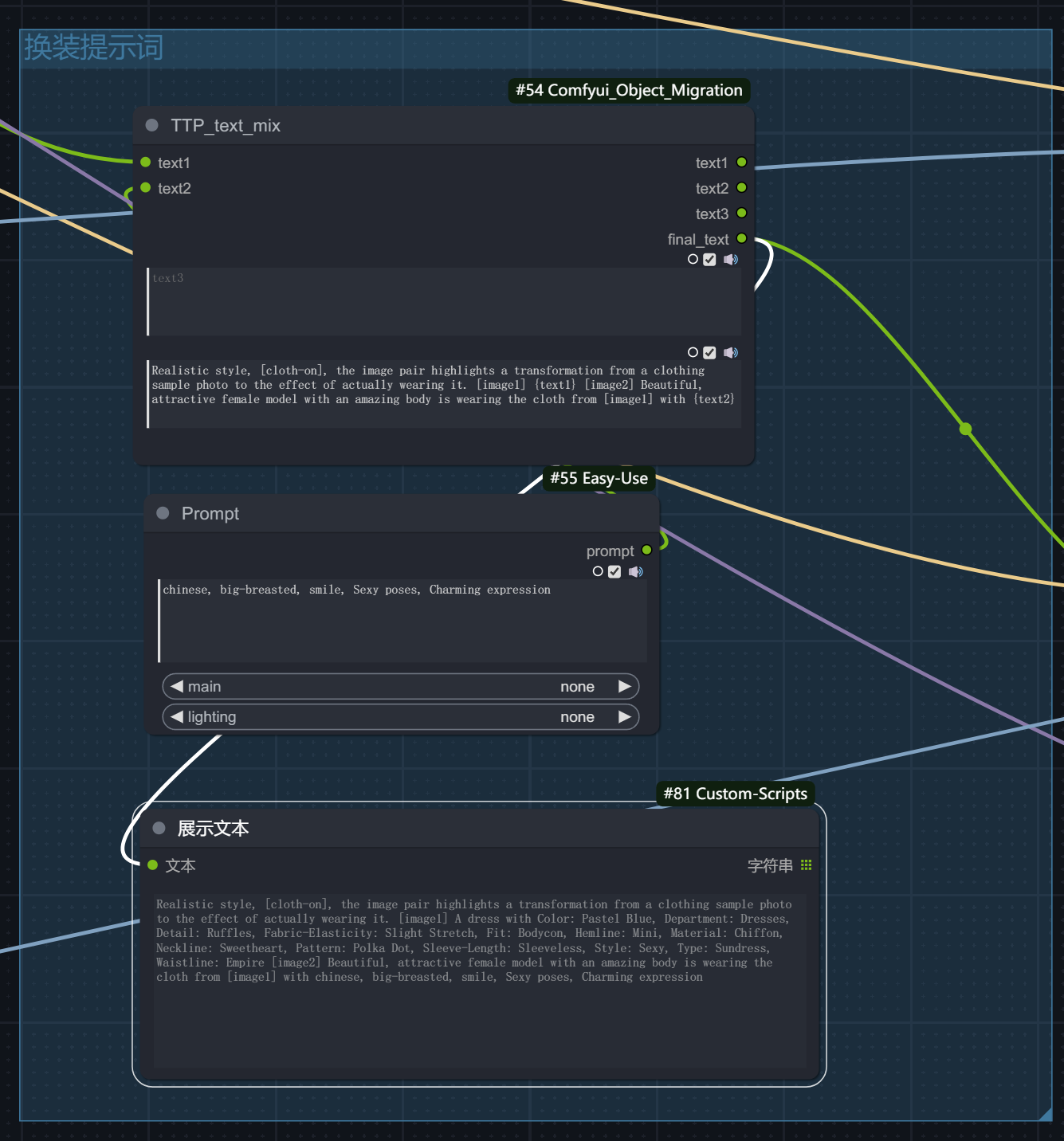Collapse the TTP_text_mix node via its dot

click(151, 125)
